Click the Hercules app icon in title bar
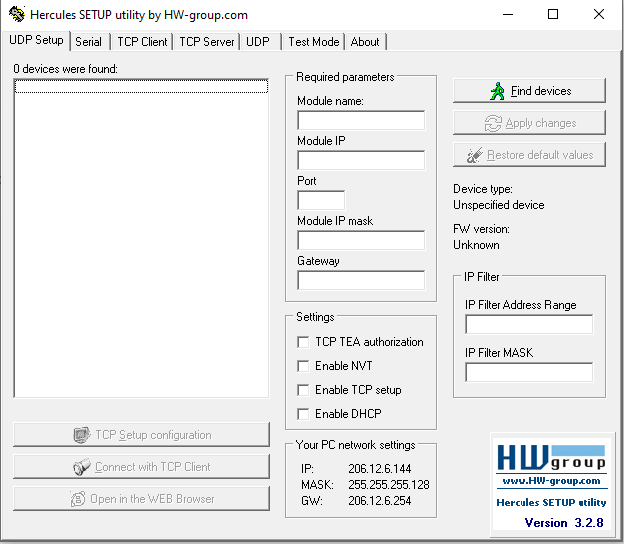624x544 pixels. click(x=17, y=14)
